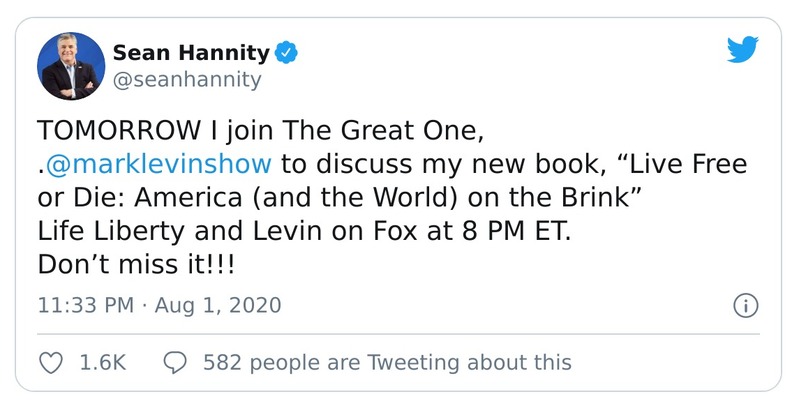Image resolution: width=799 pixels, height=408 pixels.
Task: Click the blue verified badge
Action: [x=287, y=52]
